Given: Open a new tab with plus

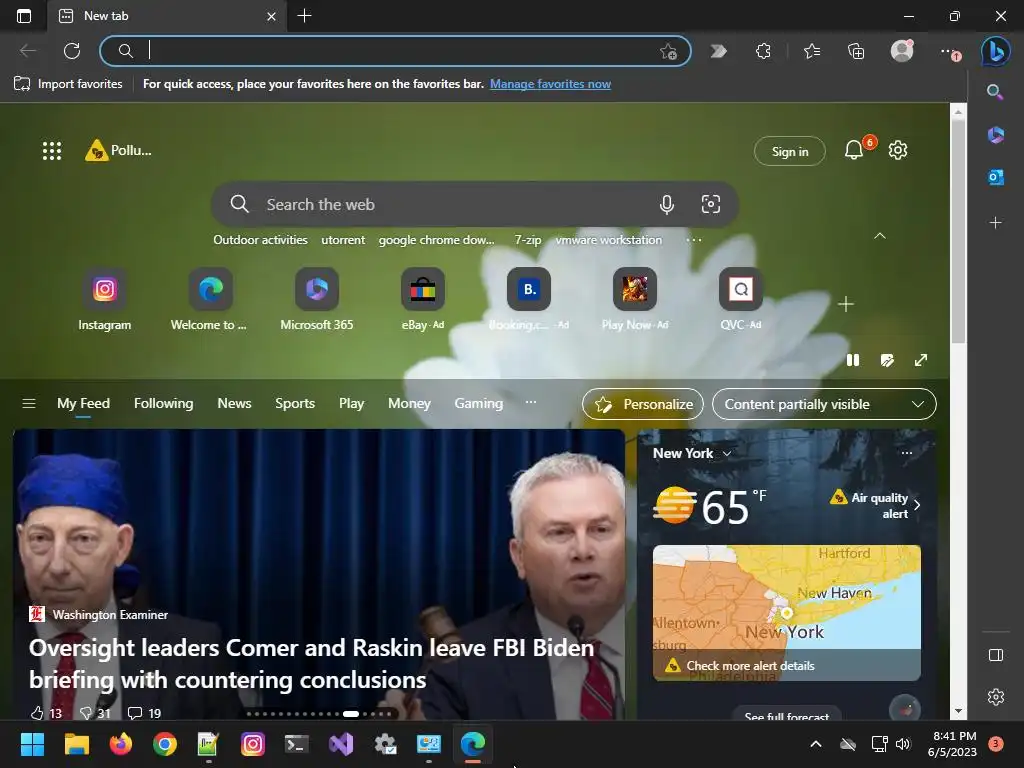Looking at the screenshot, I should click(304, 16).
